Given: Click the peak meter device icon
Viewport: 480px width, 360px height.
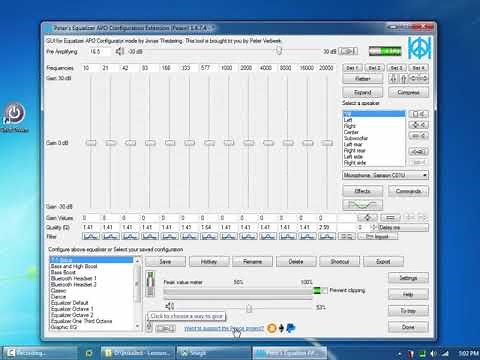Looking at the screenshot, I should click(150, 284).
